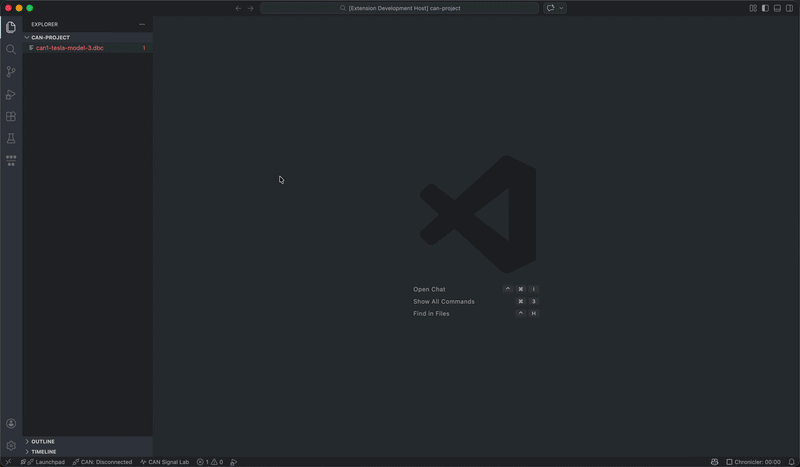Viewport: 800px width, 467px height.
Task: Click the Open Chat shortcut hint
Action: click(x=429, y=289)
